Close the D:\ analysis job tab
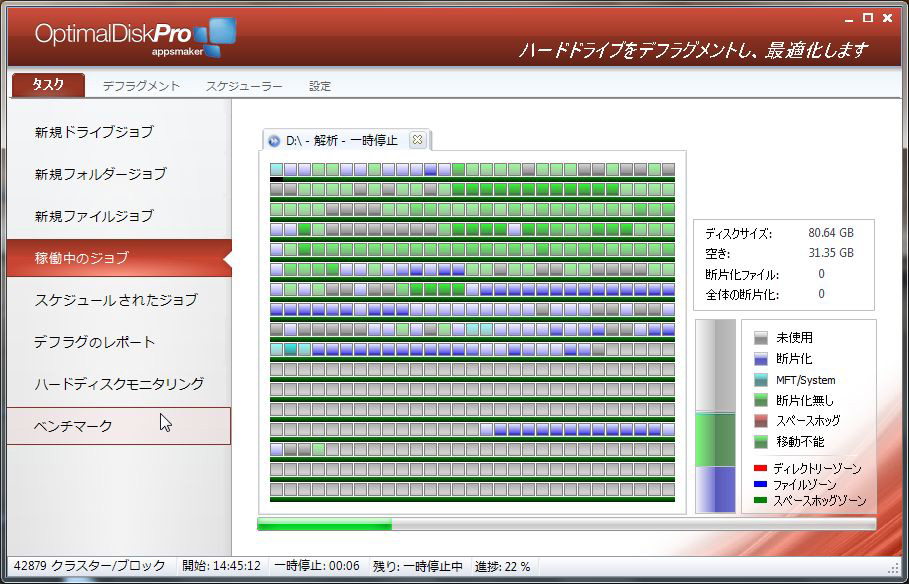909x584 pixels. [417, 140]
